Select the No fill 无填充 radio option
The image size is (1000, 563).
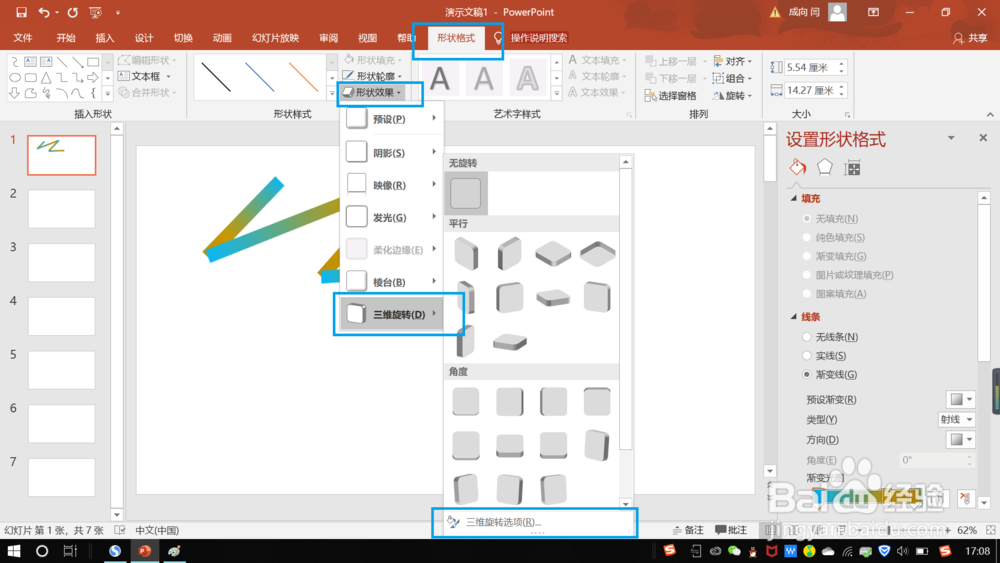tap(807, 219)
